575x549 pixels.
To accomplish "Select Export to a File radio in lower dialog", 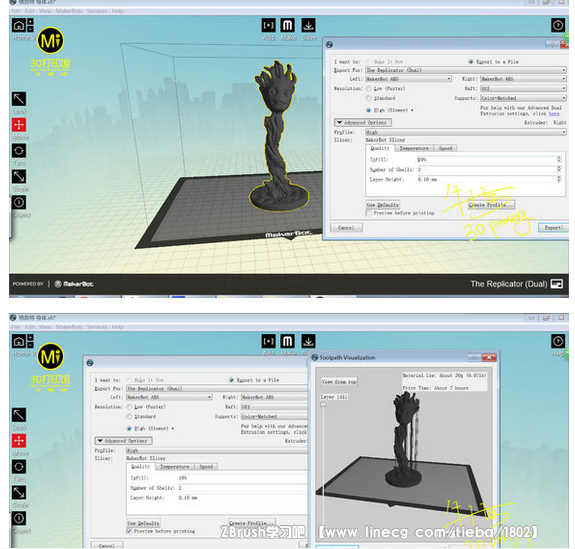I will pos(231,380).
